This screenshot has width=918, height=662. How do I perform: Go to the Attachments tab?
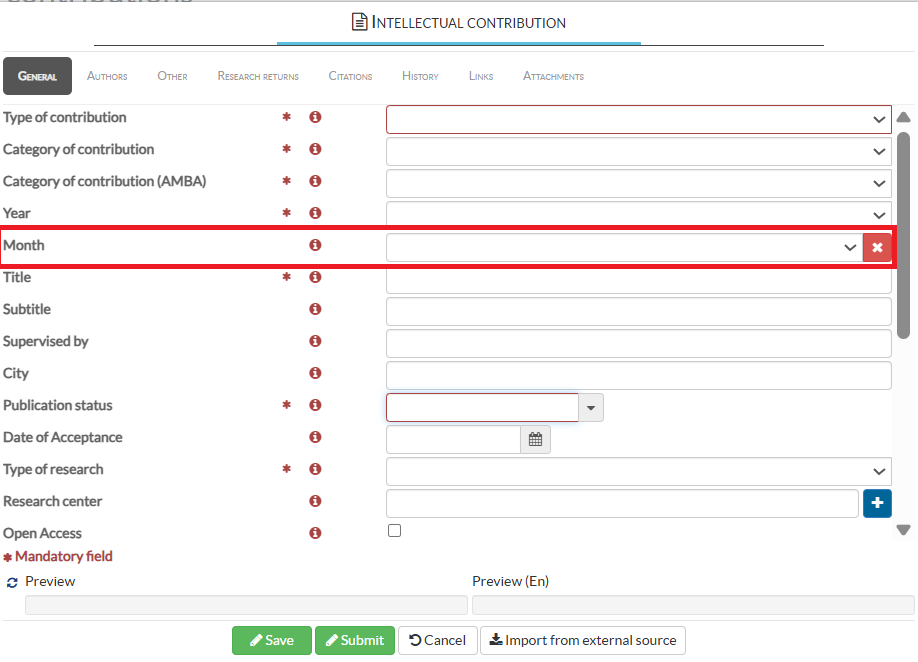click(553, 76)
